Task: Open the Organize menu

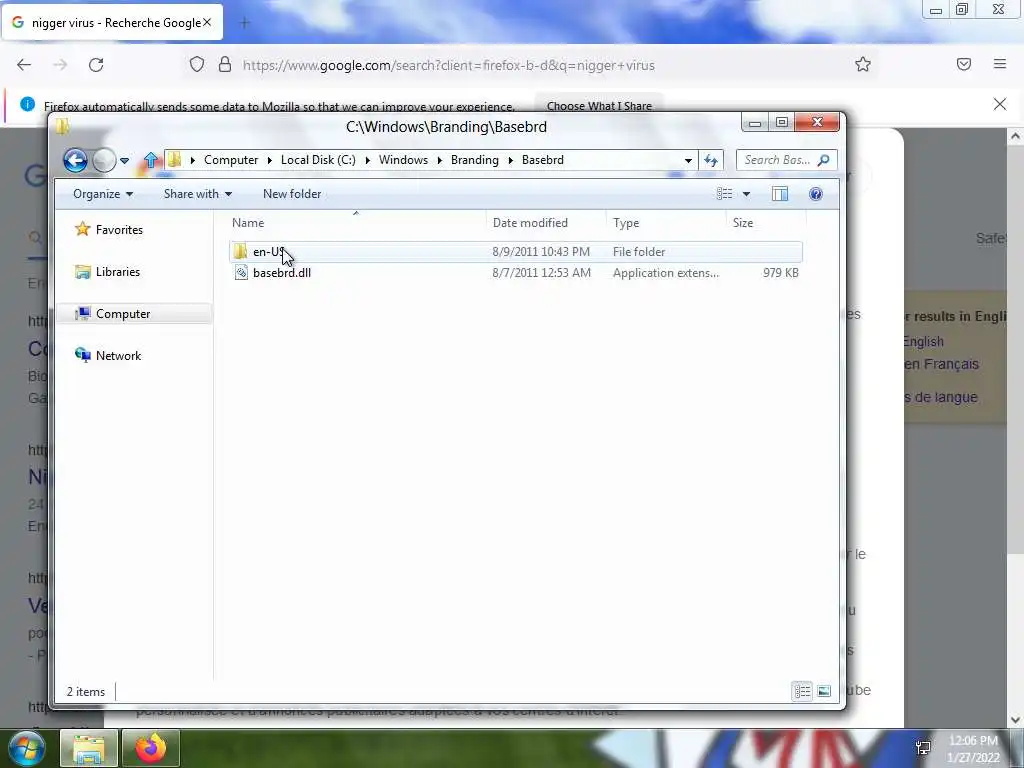Action: (103, 194)
